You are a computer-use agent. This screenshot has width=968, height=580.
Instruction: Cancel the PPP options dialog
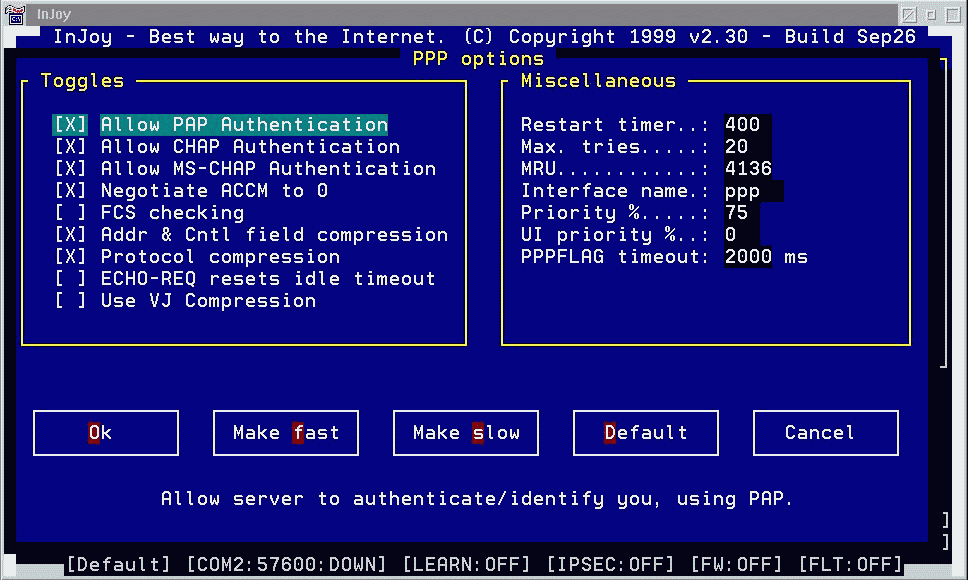click(x=826, y=433)
